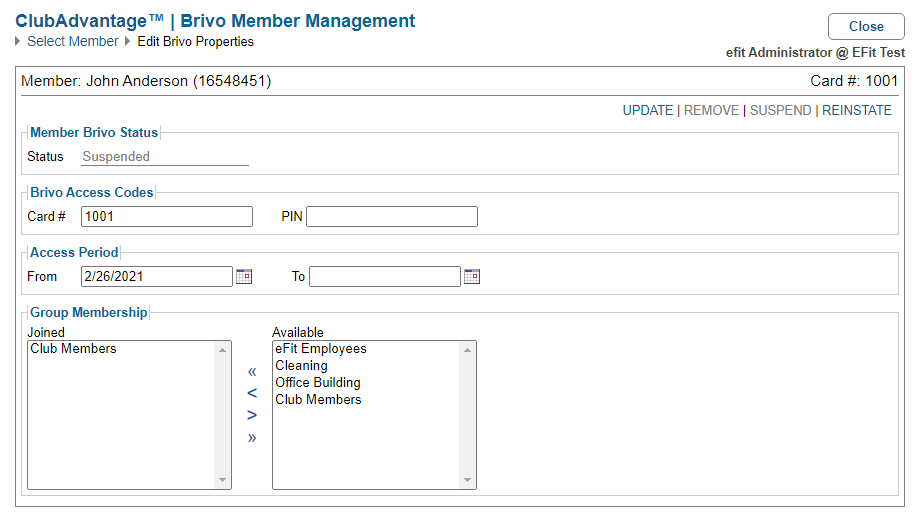Select Office Building in Available list
Viewport: 920px width, 516px height.
(367, 383)
